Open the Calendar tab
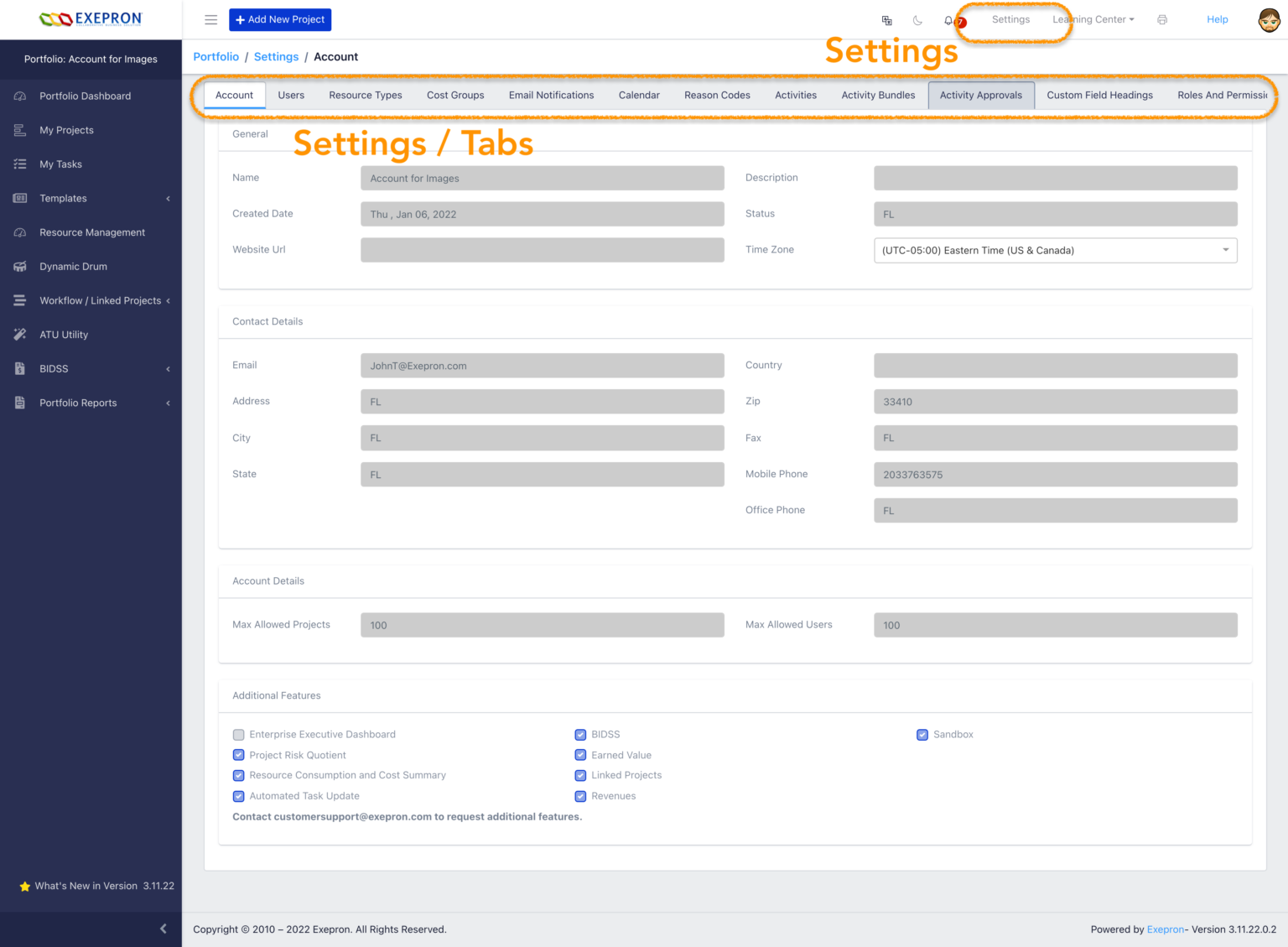The height and width of the screenshot is (947, 1288). pos(639,95)
